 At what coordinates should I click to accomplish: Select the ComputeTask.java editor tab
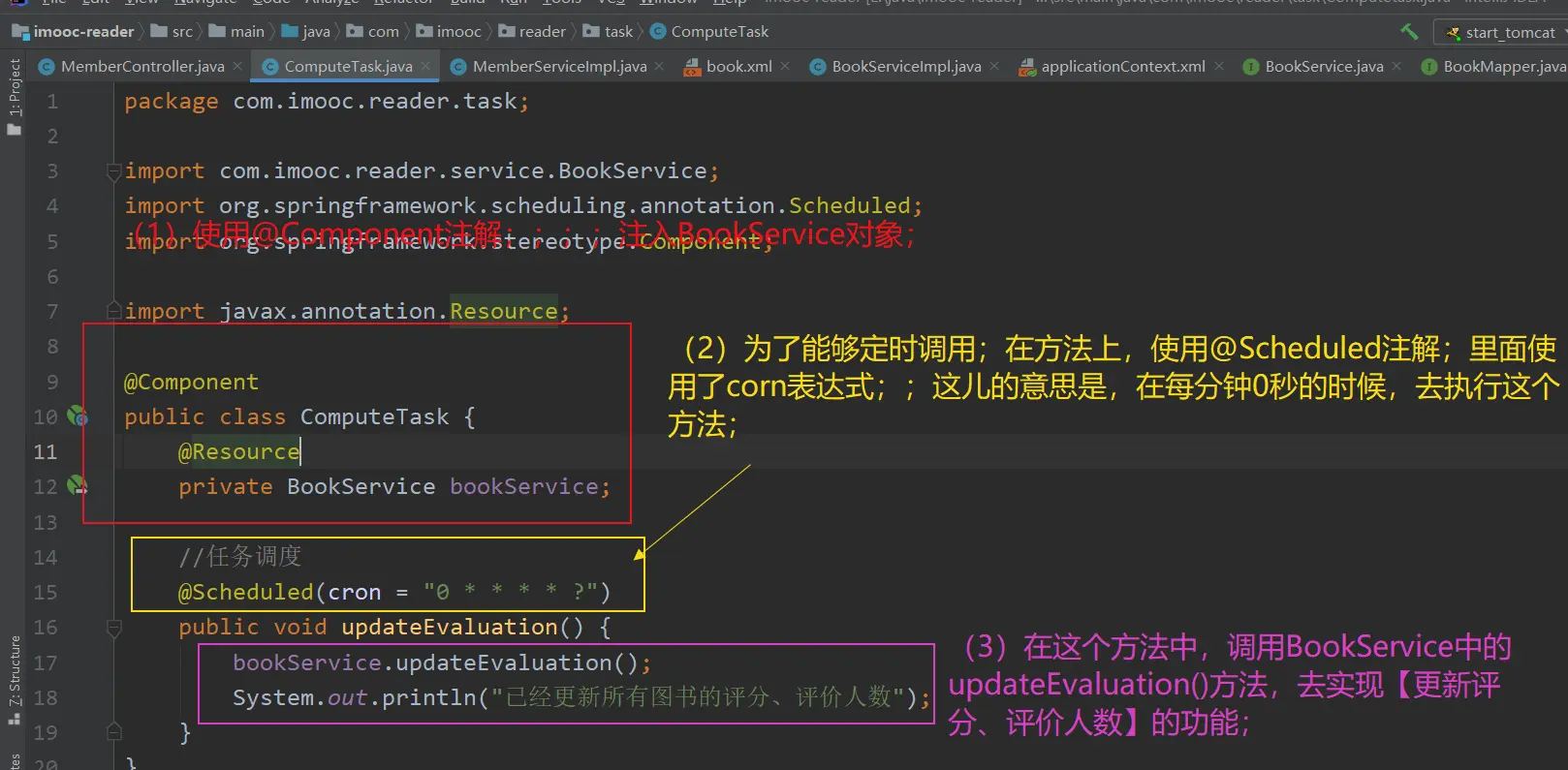point(348,66)
